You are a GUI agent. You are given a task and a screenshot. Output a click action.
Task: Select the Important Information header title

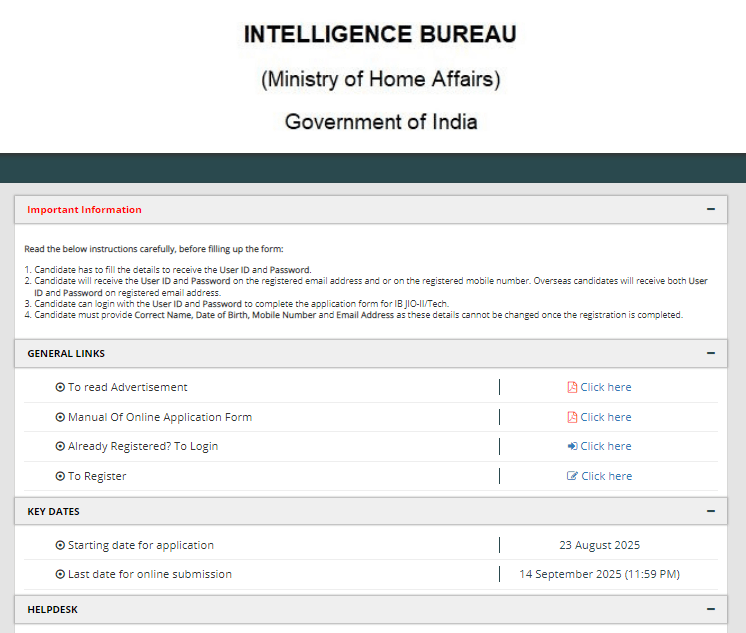coord(84,210)
